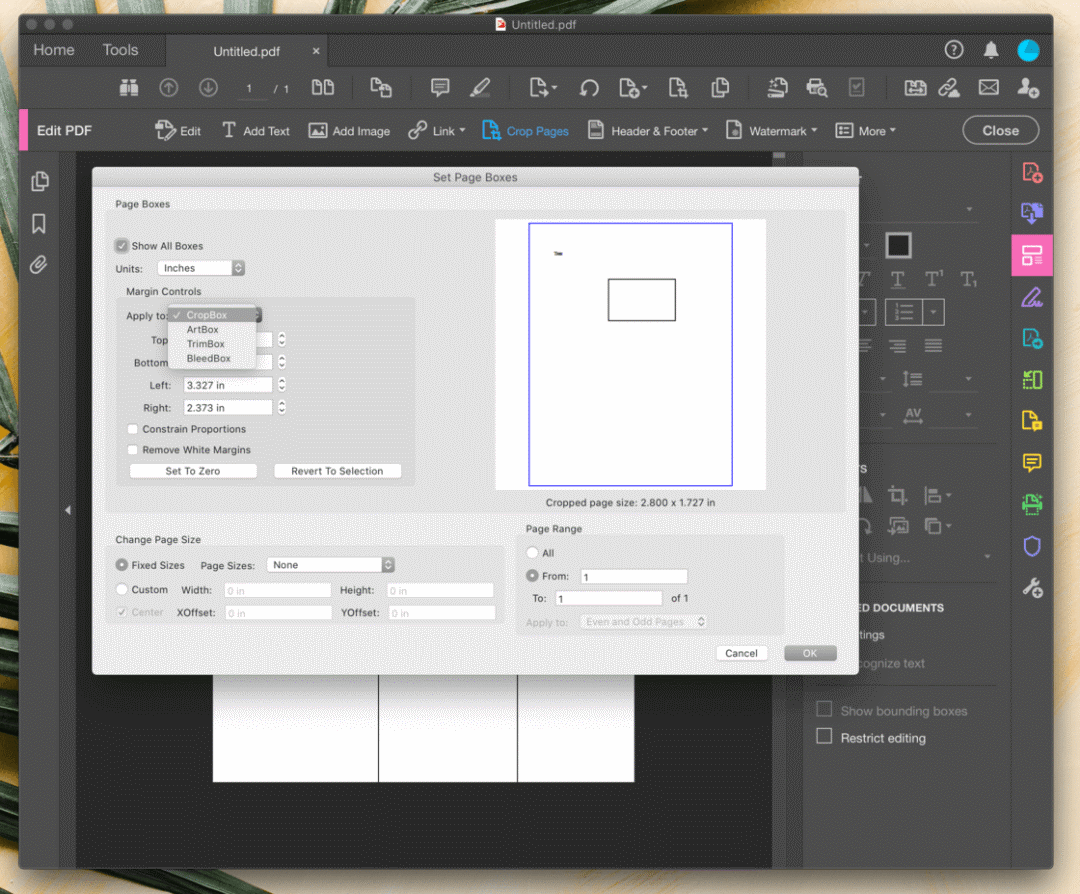Viewport: 1080px width, 894px height.
Task: Click the notifications bell icon
Action: (991, 50)
